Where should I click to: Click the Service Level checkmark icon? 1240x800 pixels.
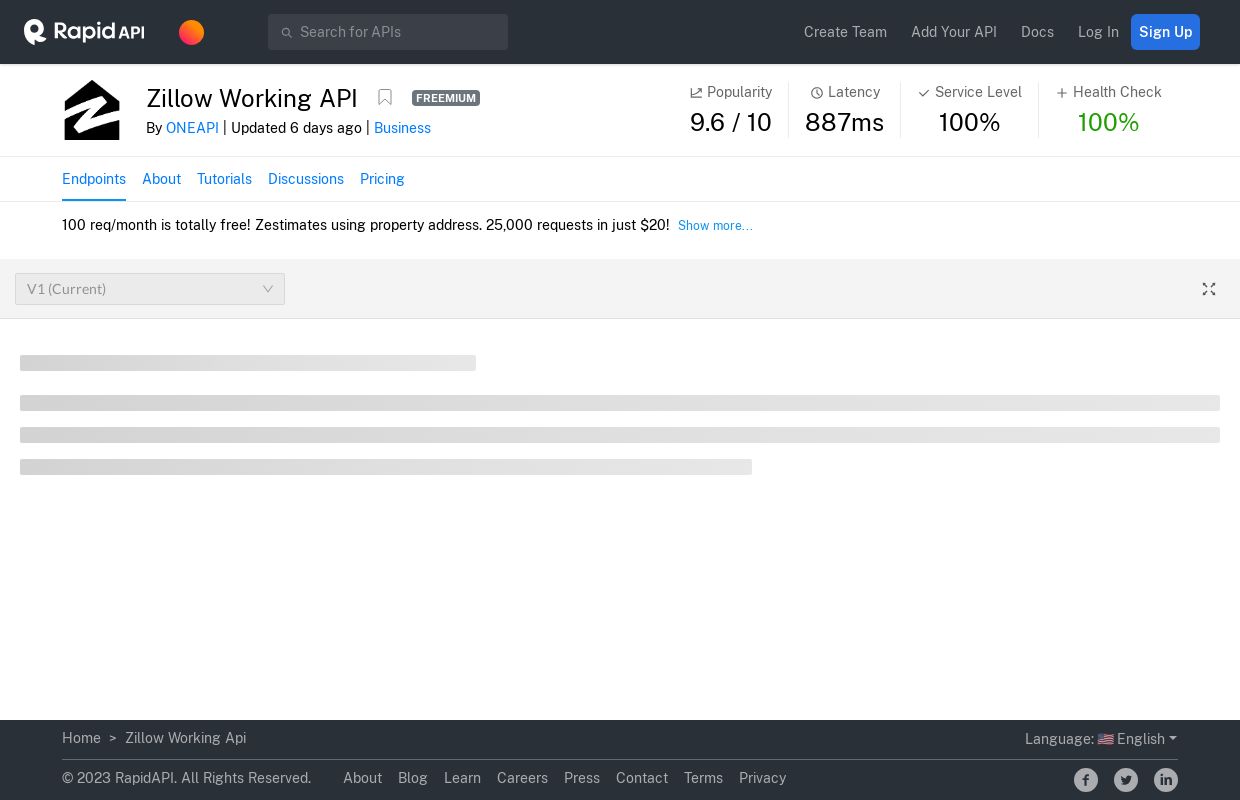(x=924, y=93)
